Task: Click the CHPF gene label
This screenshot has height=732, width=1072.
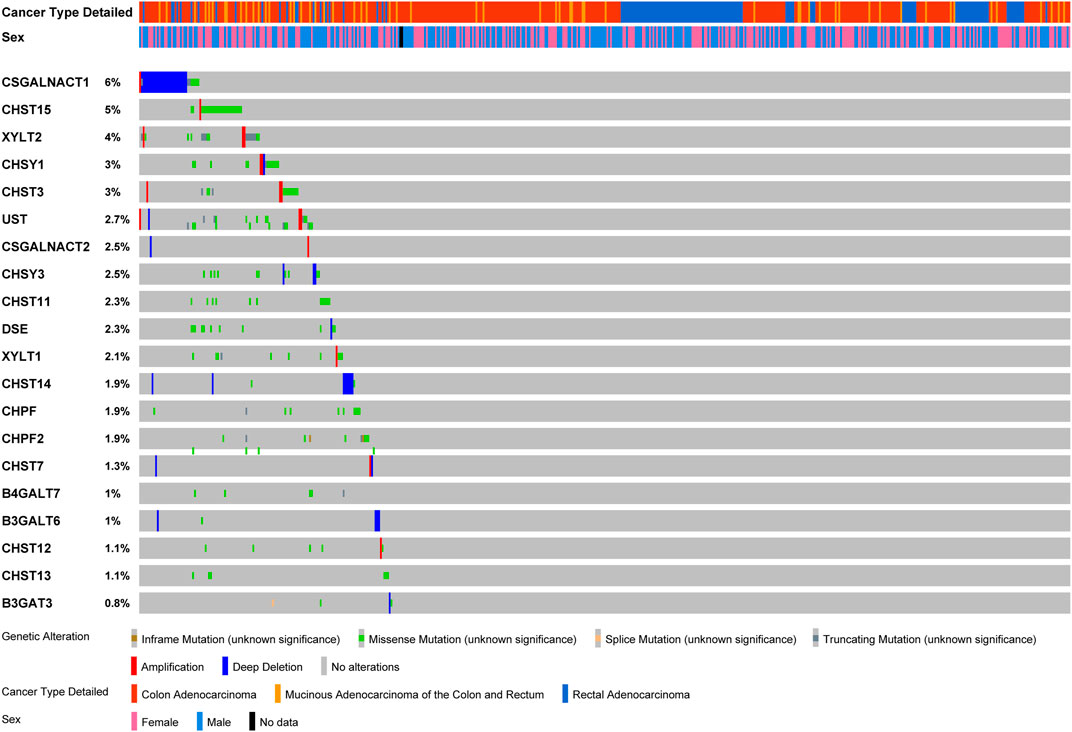Action: point(19,411)
